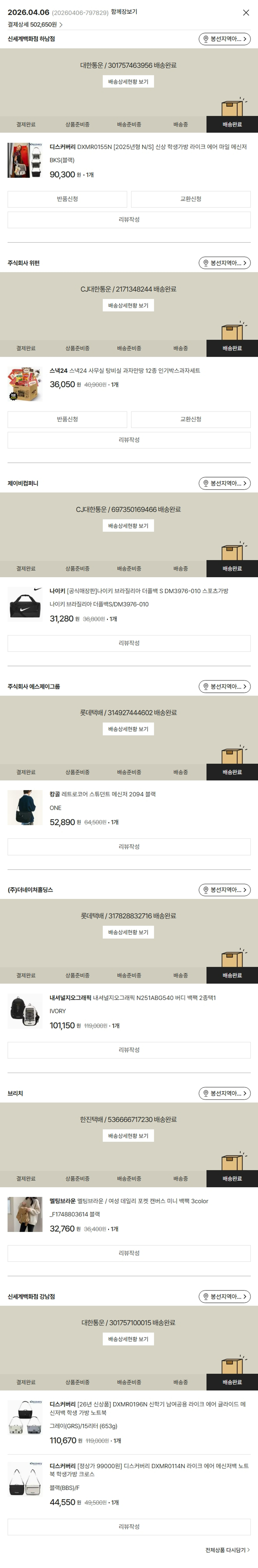258x1568 pixels.
Task: Write review for 캉골 레트로코어 messenger bag
Action: pos(129,847)
